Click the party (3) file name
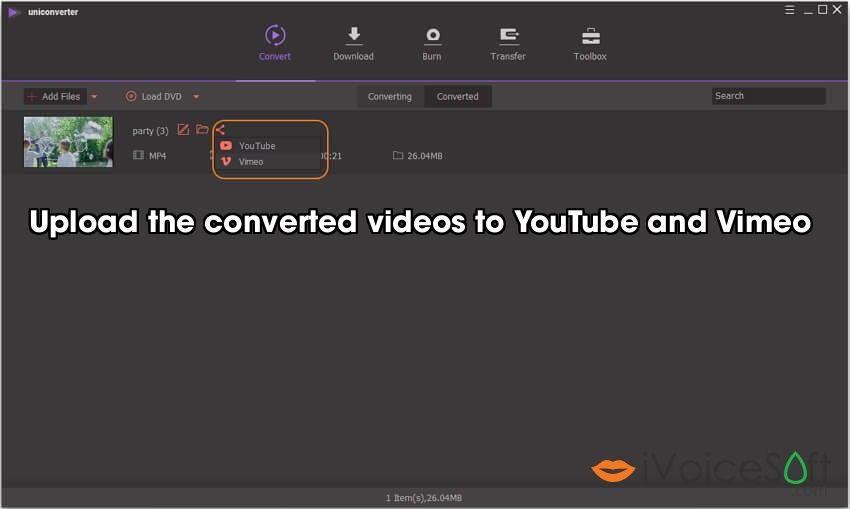This screenshot has width=850, height=509. pyautogui.click(x=150, y=131)
